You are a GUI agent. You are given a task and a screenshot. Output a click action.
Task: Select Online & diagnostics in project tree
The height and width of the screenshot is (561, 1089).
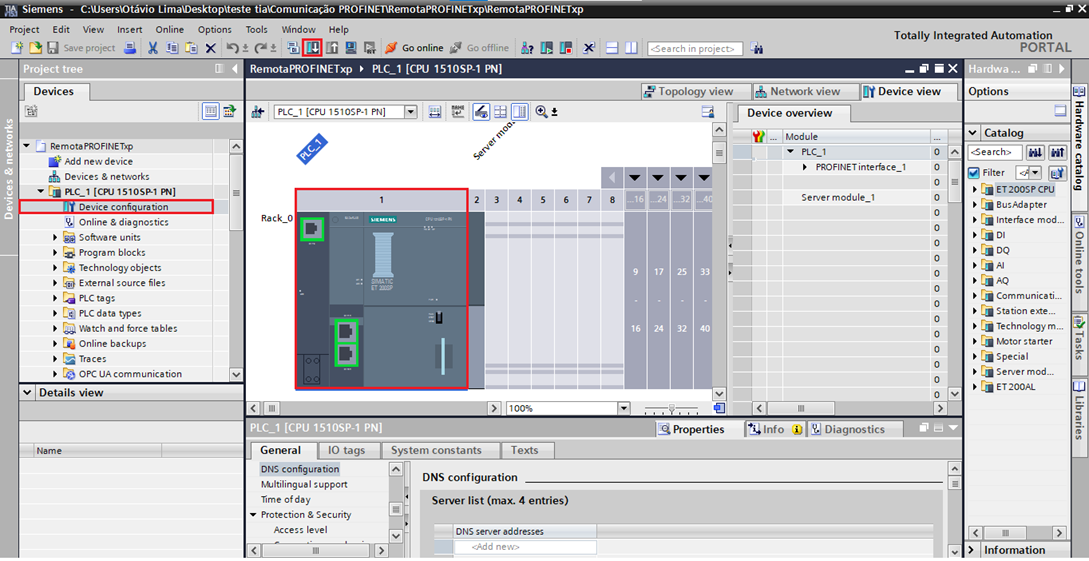coord(123,222)
